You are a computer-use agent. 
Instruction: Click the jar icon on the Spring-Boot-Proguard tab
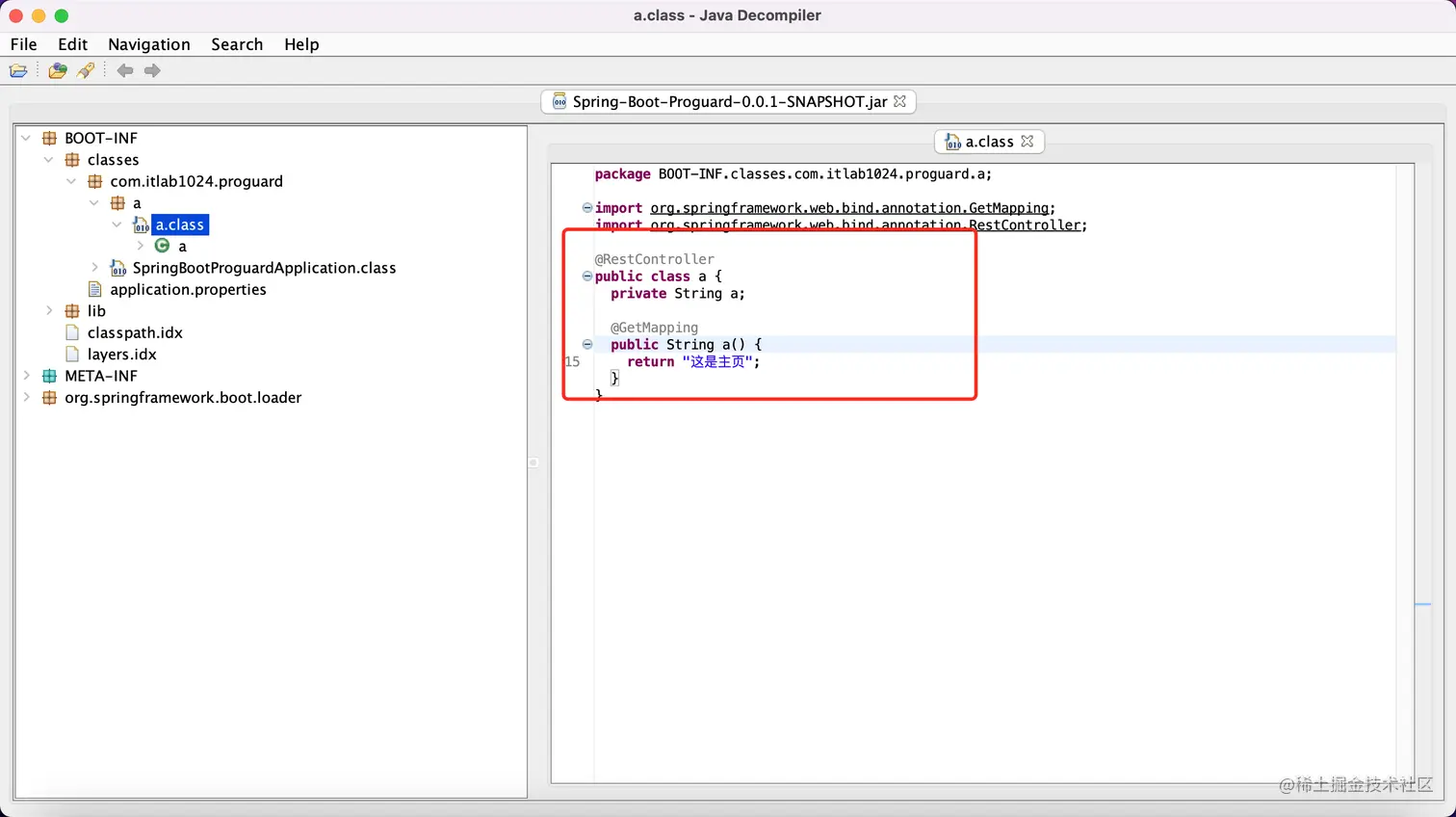(x=559, y=101)
